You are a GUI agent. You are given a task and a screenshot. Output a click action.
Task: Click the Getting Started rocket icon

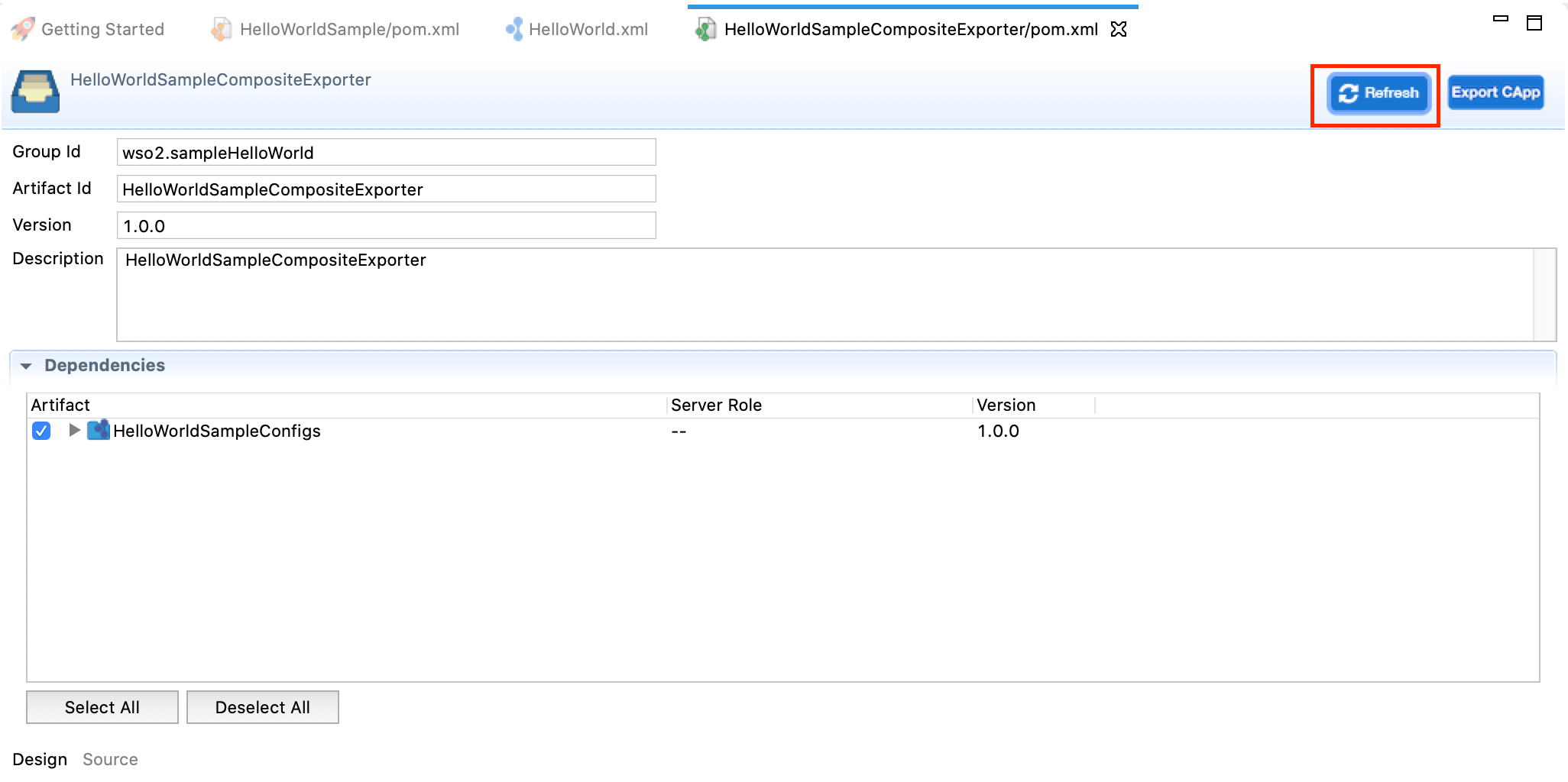click(x=23, y=29)
